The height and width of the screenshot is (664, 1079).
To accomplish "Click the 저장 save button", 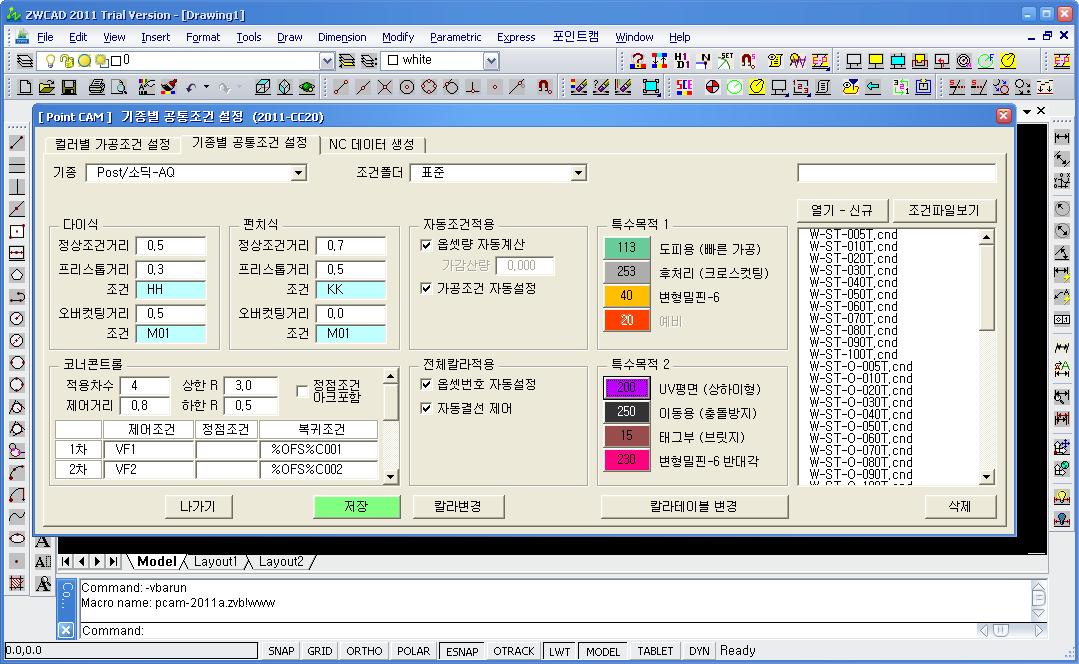I will pyautogui.click(x=356, y=506).
